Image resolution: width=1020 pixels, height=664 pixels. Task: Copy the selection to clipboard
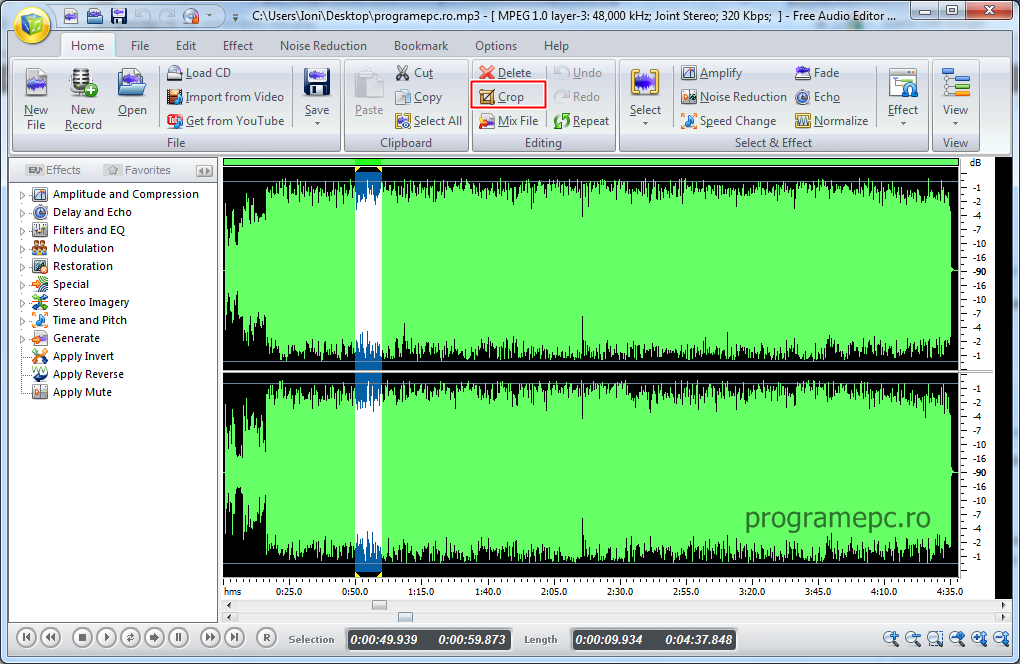coord(419,97)
